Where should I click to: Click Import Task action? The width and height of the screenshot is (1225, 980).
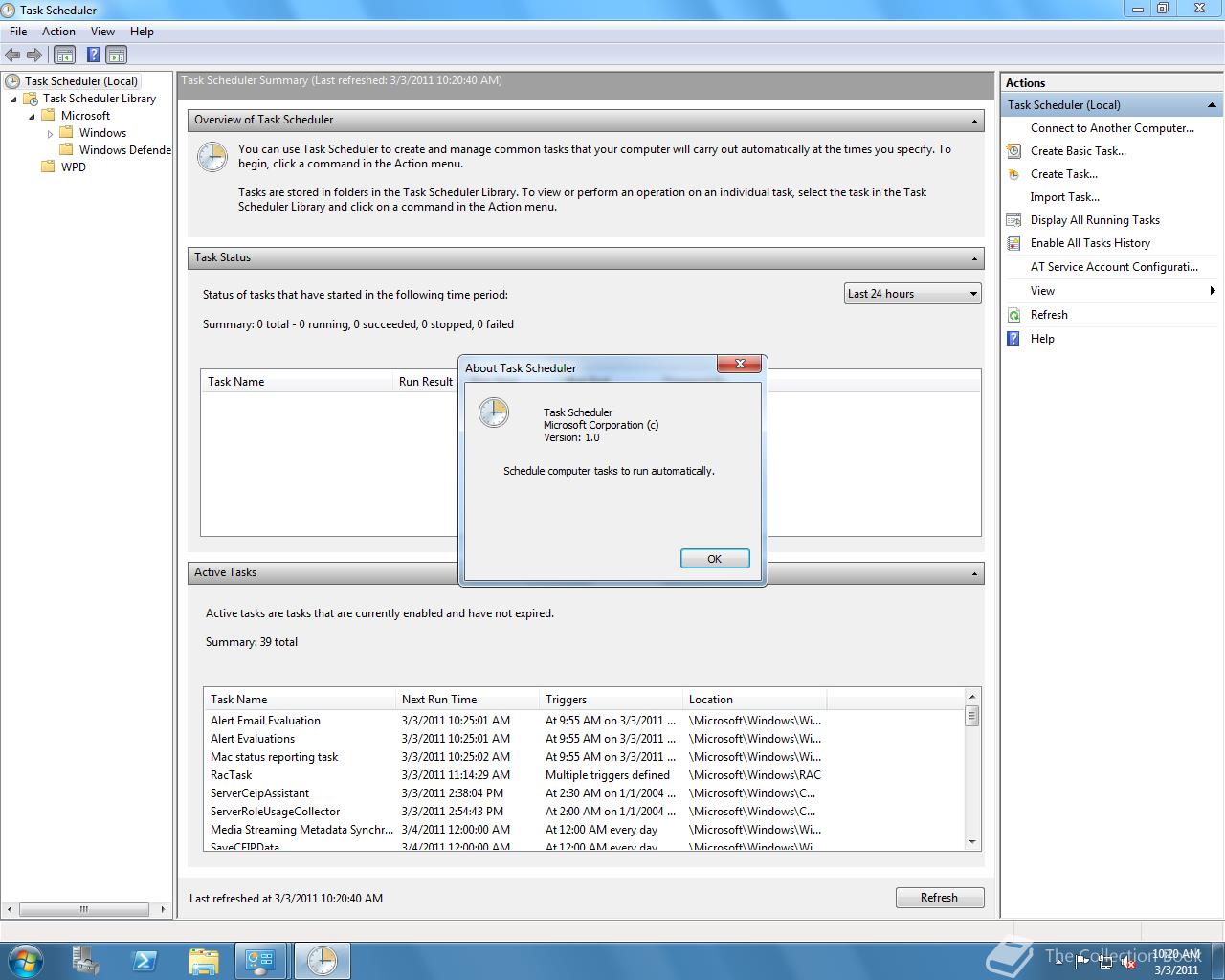pyautogui.click(x=1064, y=197)
